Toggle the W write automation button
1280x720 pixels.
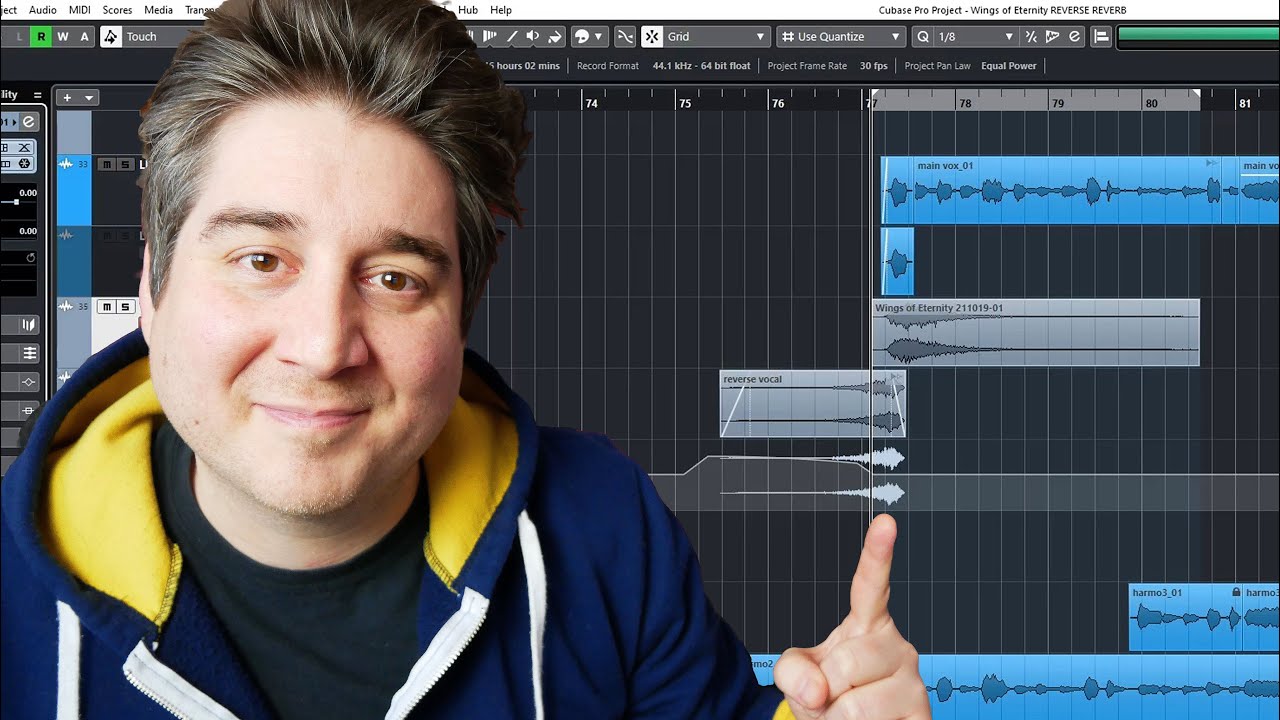[62, 36]
